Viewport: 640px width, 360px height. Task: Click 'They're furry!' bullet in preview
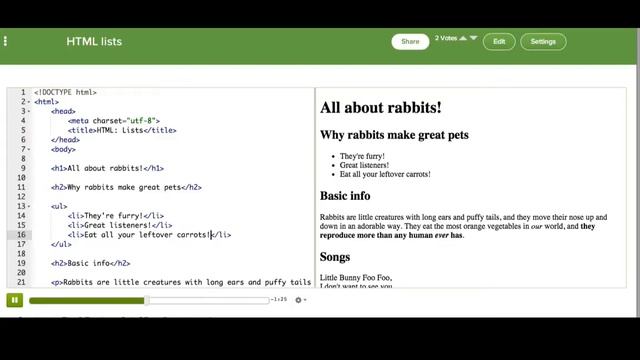362,156
